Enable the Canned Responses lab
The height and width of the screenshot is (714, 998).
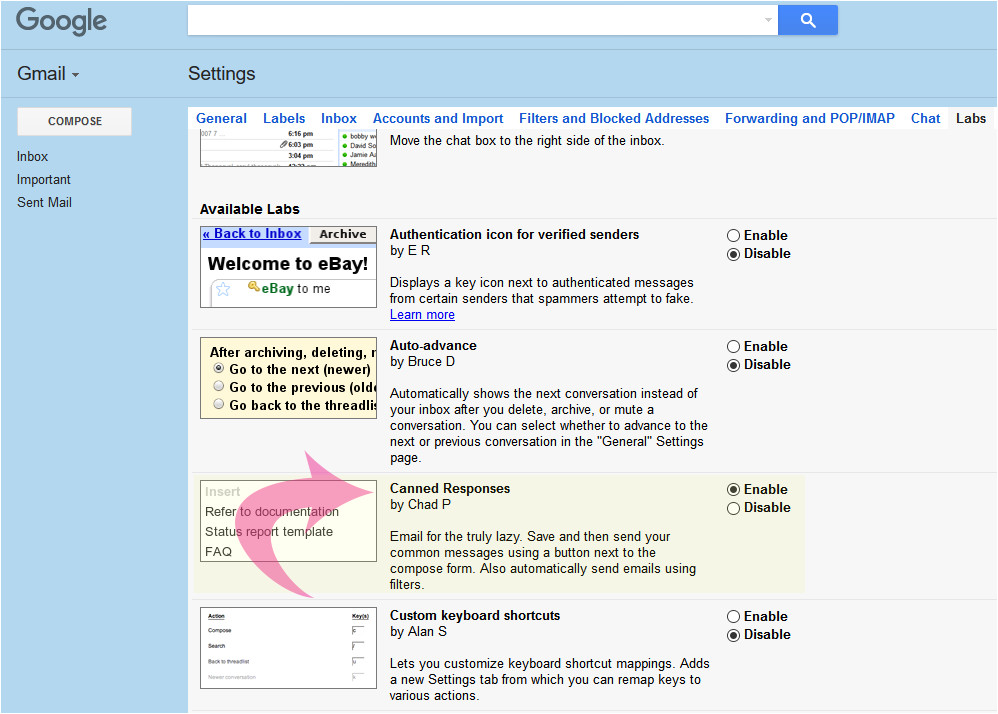tap(733, 489)
